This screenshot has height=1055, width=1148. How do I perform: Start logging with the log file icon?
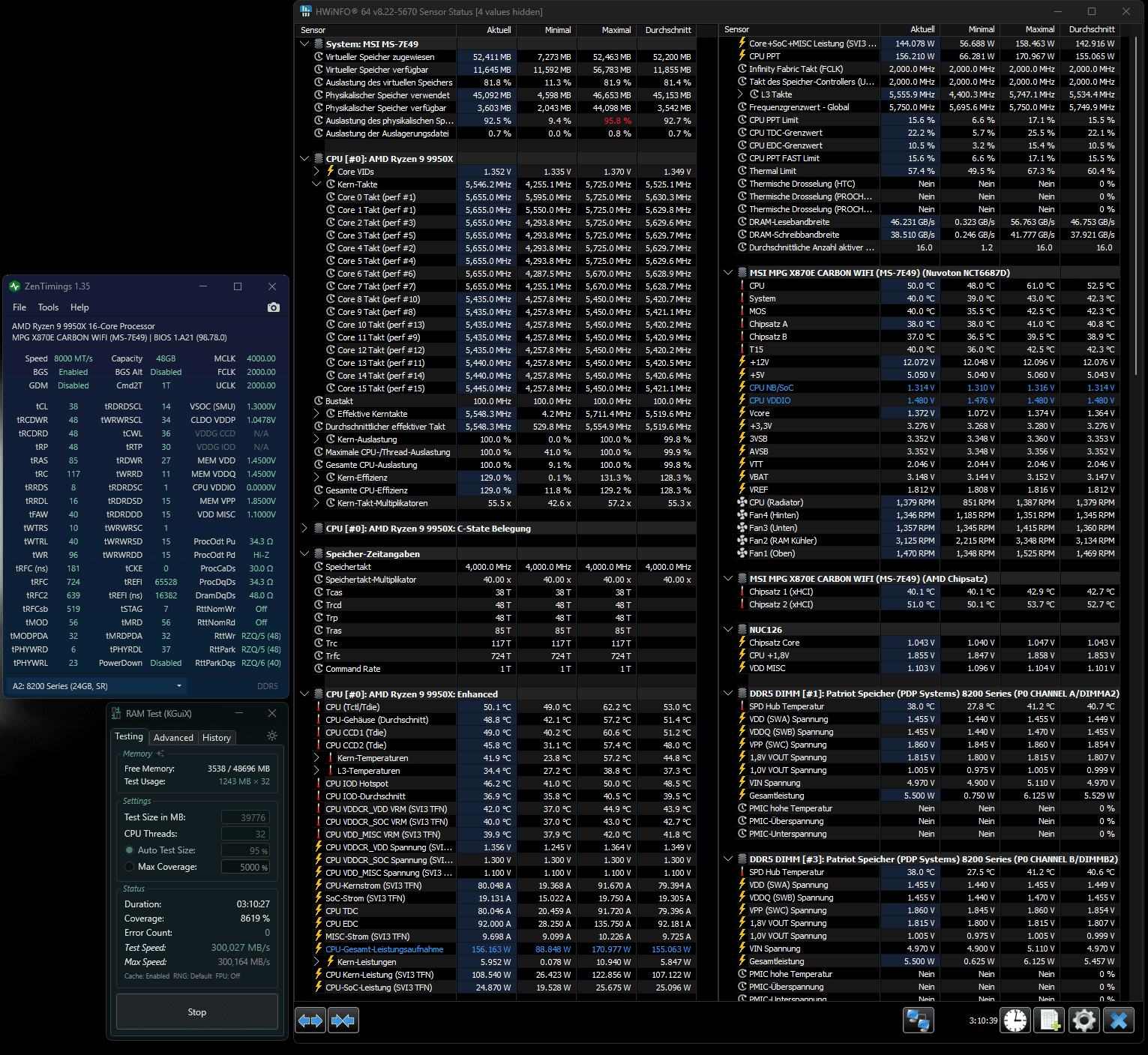(1049, 1021)
